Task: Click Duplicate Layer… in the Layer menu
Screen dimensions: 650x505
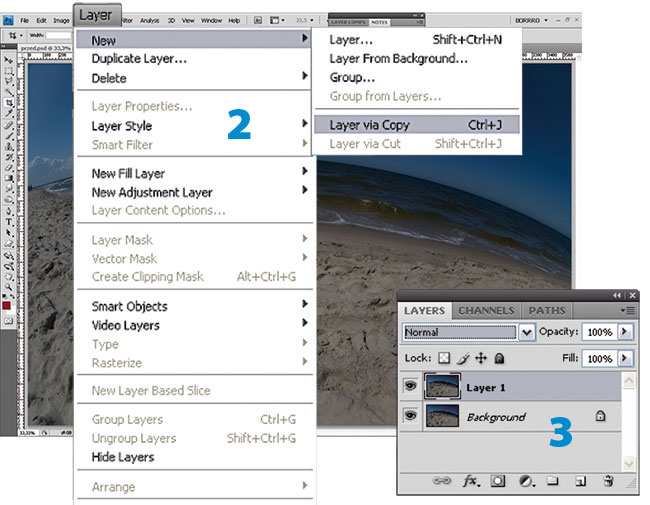Action: pyautogui.click(x=139, y=58)
